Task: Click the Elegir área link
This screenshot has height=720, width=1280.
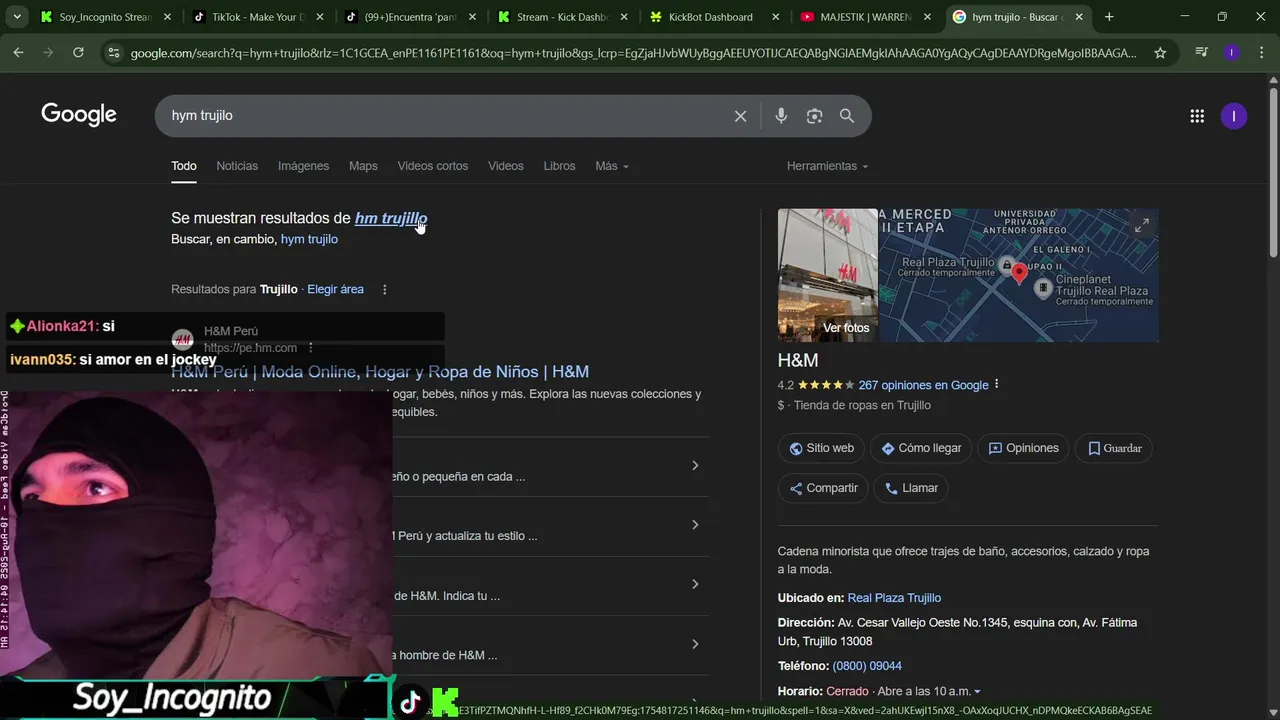Action: click(335, 289)
